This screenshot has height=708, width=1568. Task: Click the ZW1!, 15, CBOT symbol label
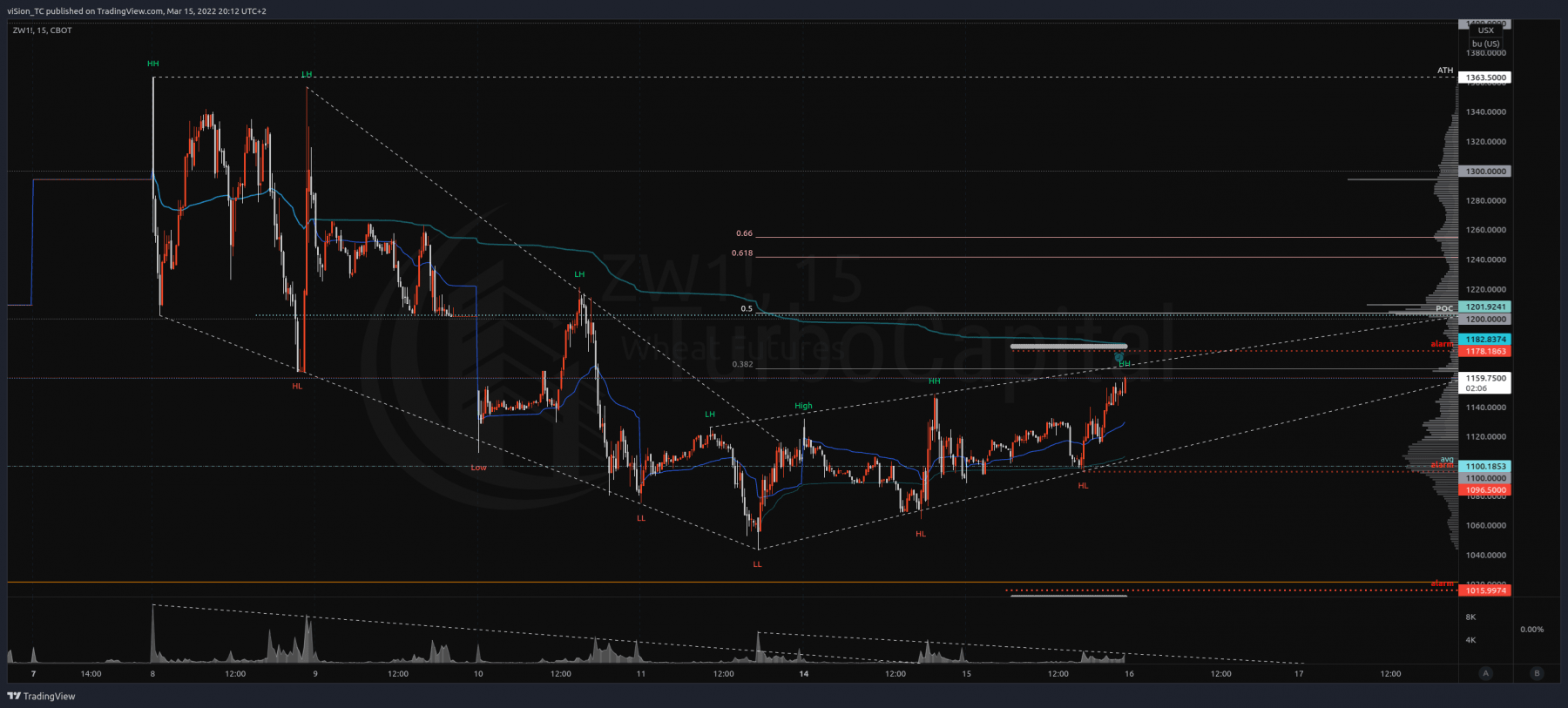click(43, 30)
